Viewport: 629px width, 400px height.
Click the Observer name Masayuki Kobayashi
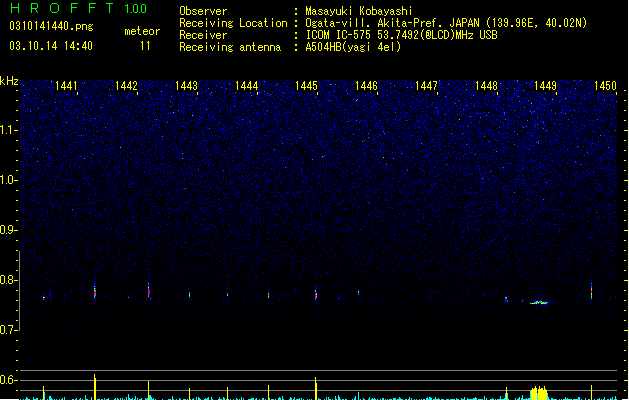pyautogui.click(x=359, y=11)
